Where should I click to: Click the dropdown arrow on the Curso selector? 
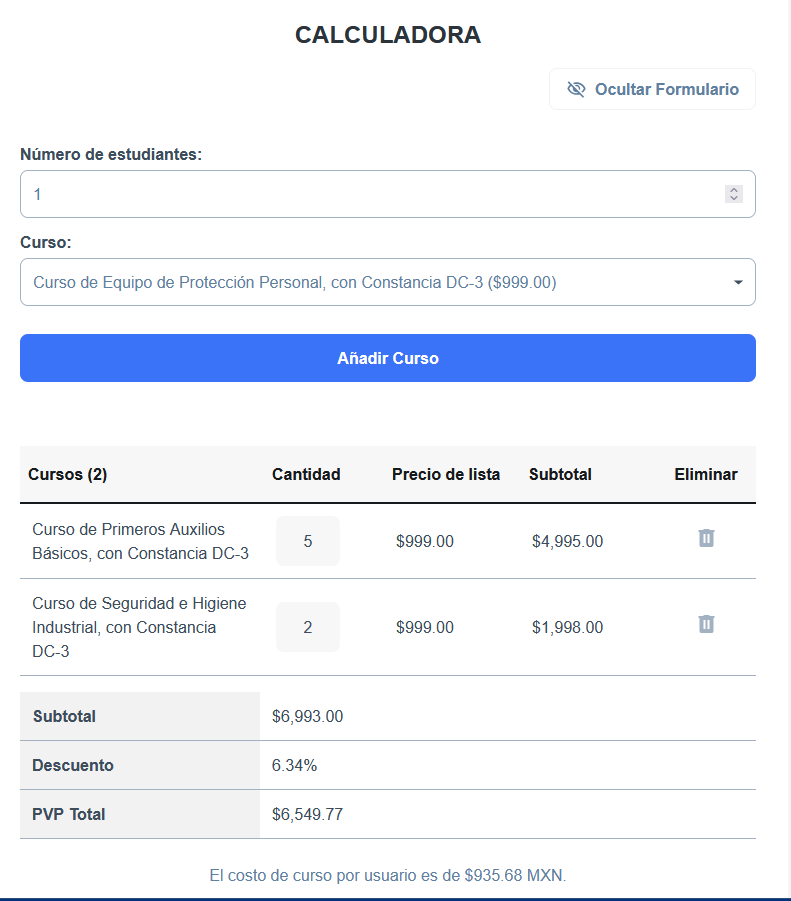738,282
